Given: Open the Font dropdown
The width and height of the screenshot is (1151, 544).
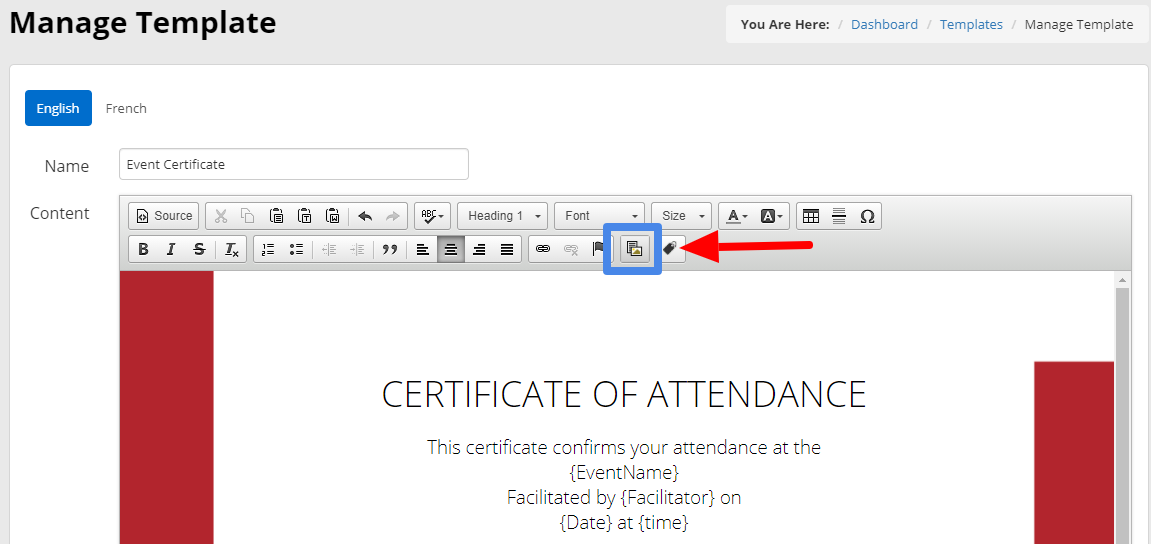Looking at the screenshot, I should tap(599, 216).
